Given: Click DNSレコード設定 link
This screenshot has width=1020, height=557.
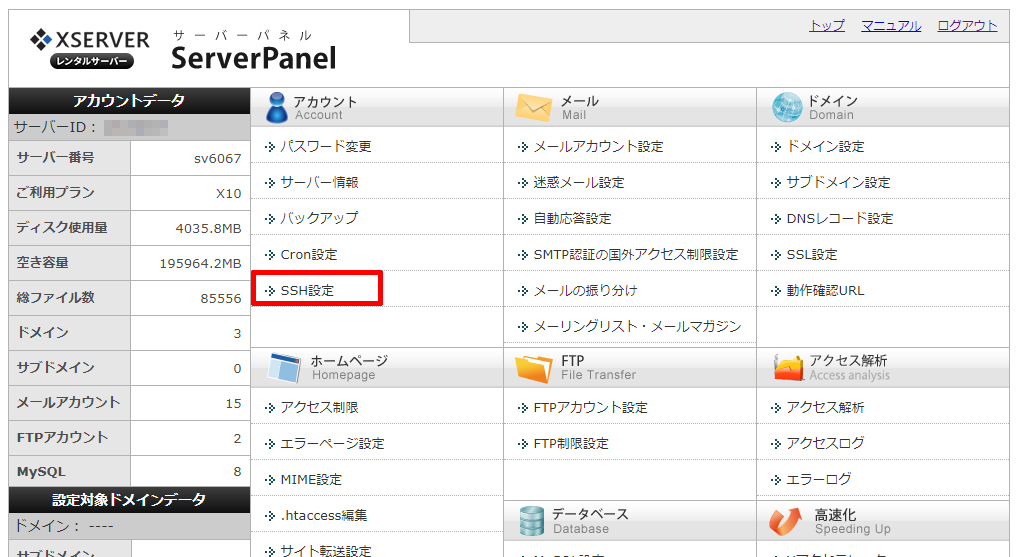Looking at the screenshot, I should coord(839,218).
